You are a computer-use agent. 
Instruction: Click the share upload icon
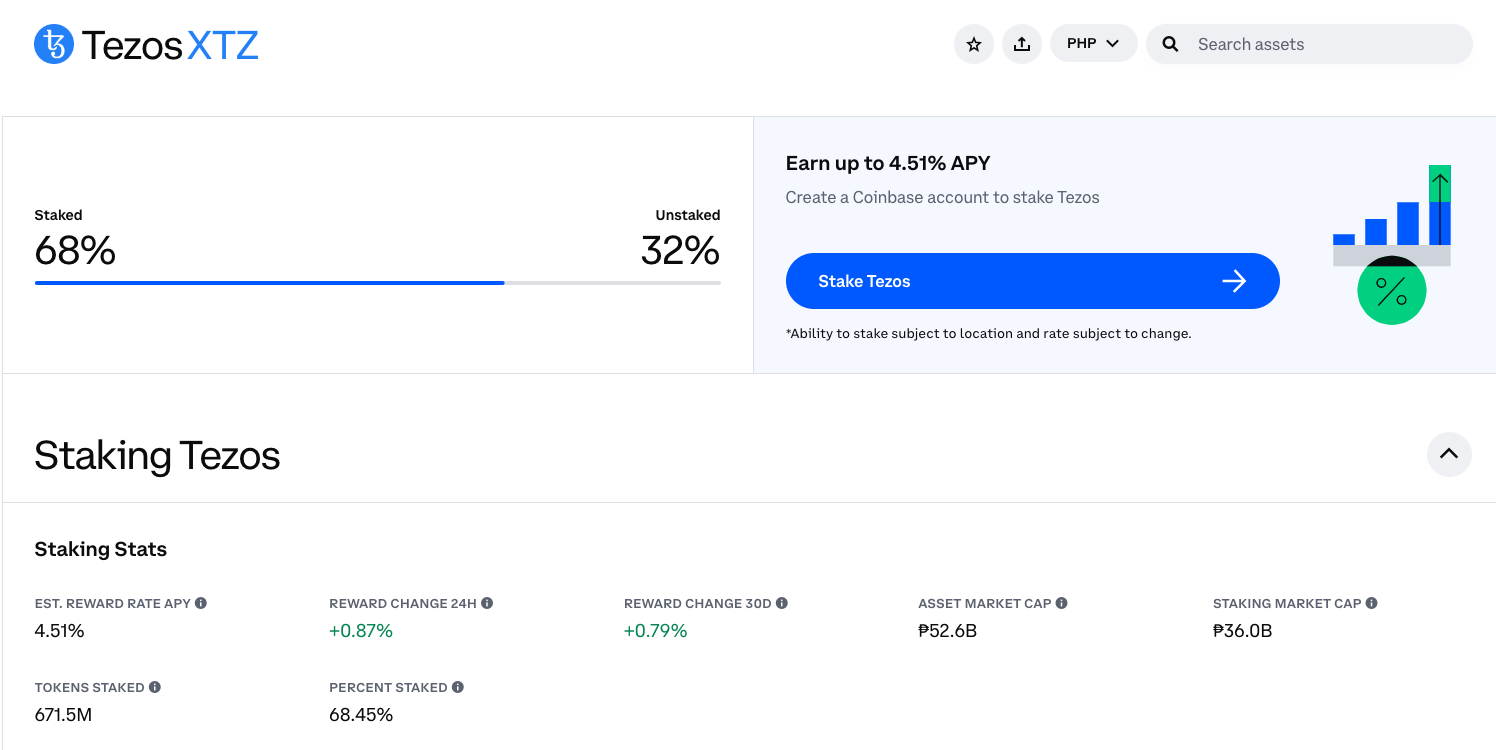point(1021,44)
